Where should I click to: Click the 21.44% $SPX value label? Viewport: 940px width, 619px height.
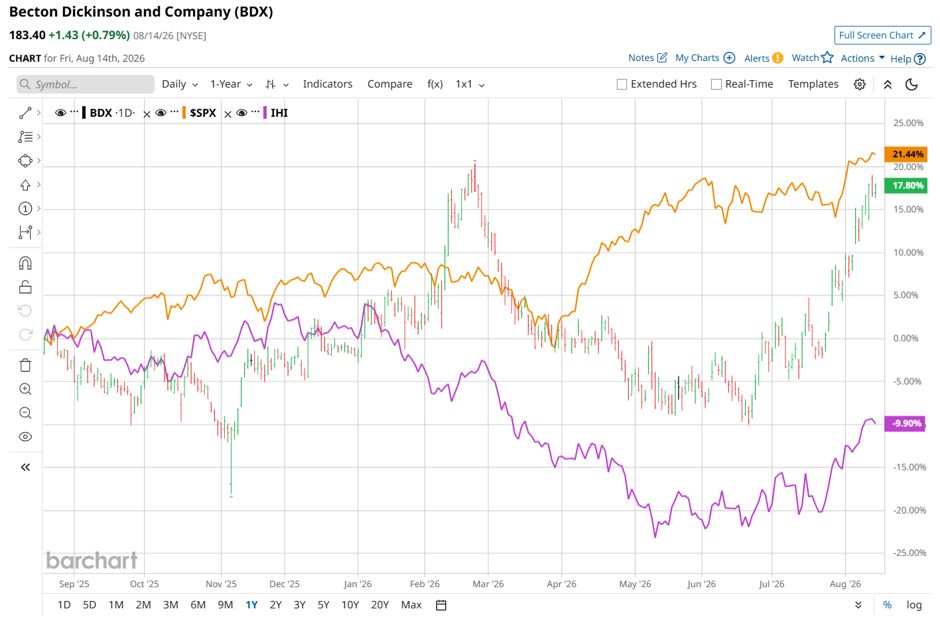click(906, 154)
